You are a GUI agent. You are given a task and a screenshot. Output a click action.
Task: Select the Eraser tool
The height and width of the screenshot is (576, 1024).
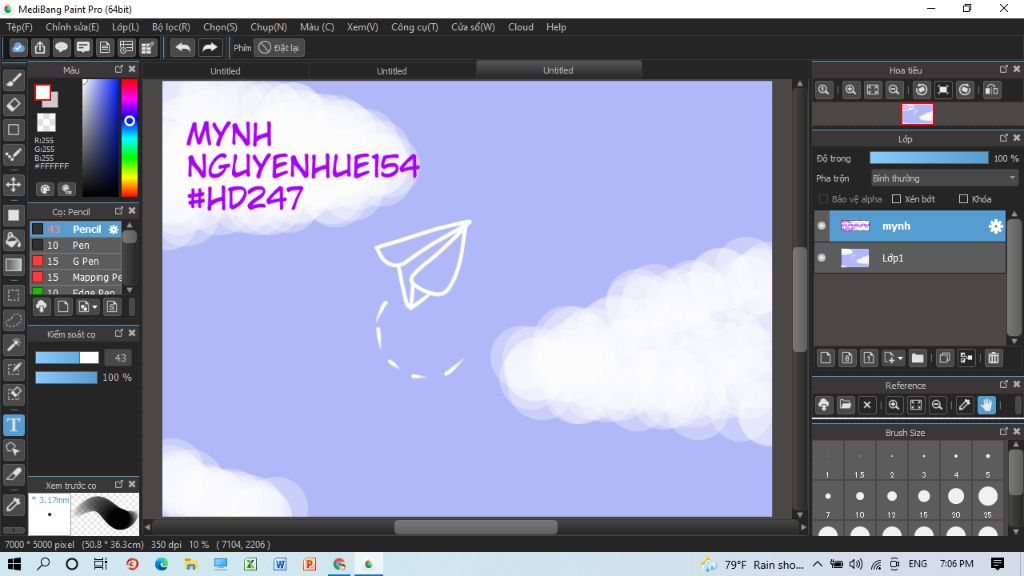(x=14, y=104)
